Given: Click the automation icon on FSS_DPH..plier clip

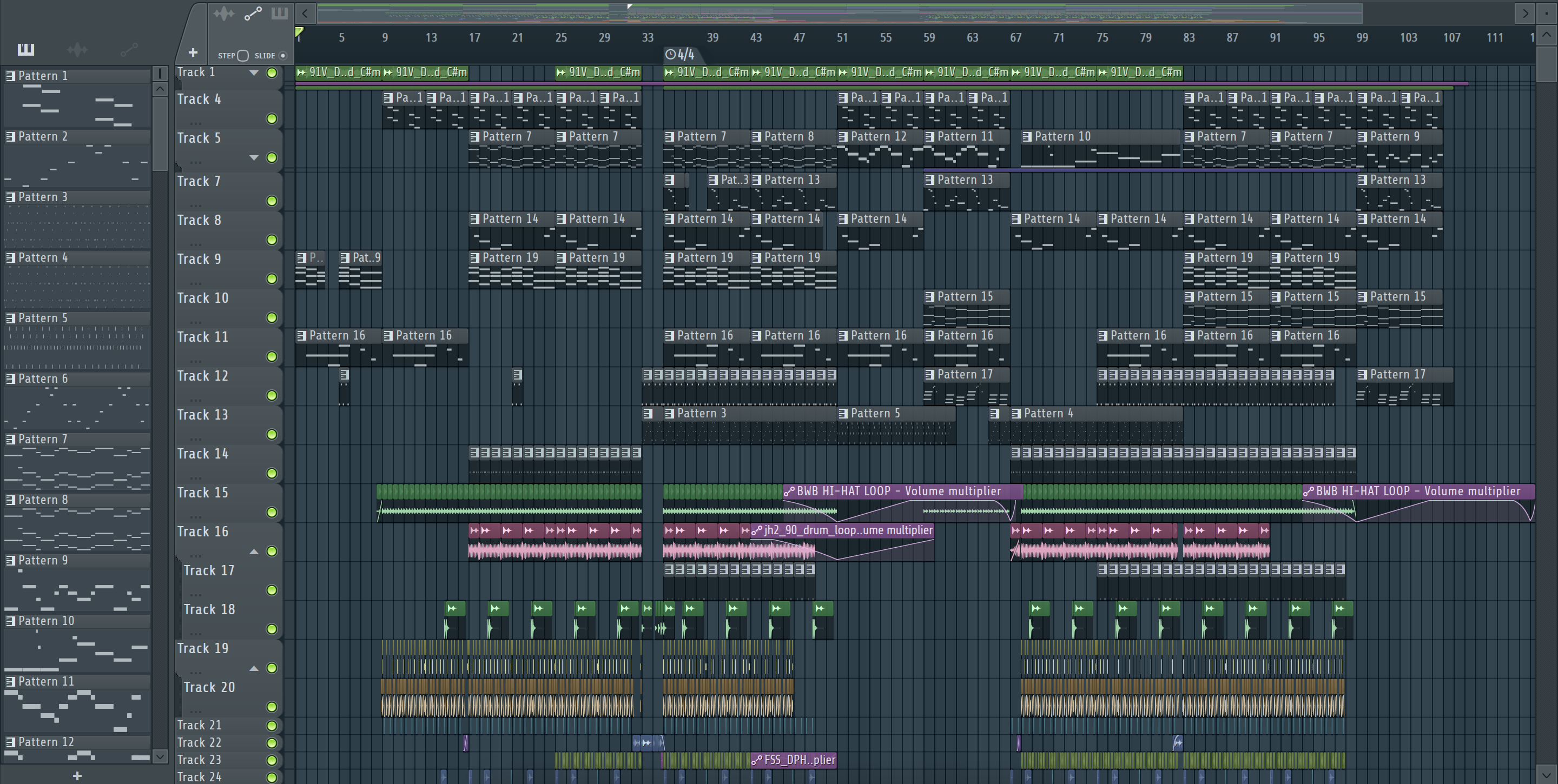Looking at the screenshot, I should tap(757, 760).
